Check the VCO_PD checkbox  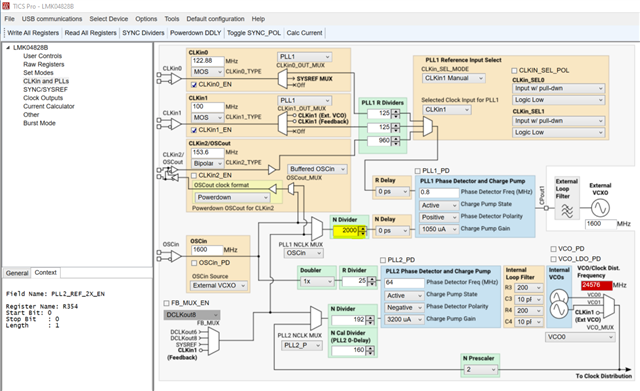click(x=553, y=249)
